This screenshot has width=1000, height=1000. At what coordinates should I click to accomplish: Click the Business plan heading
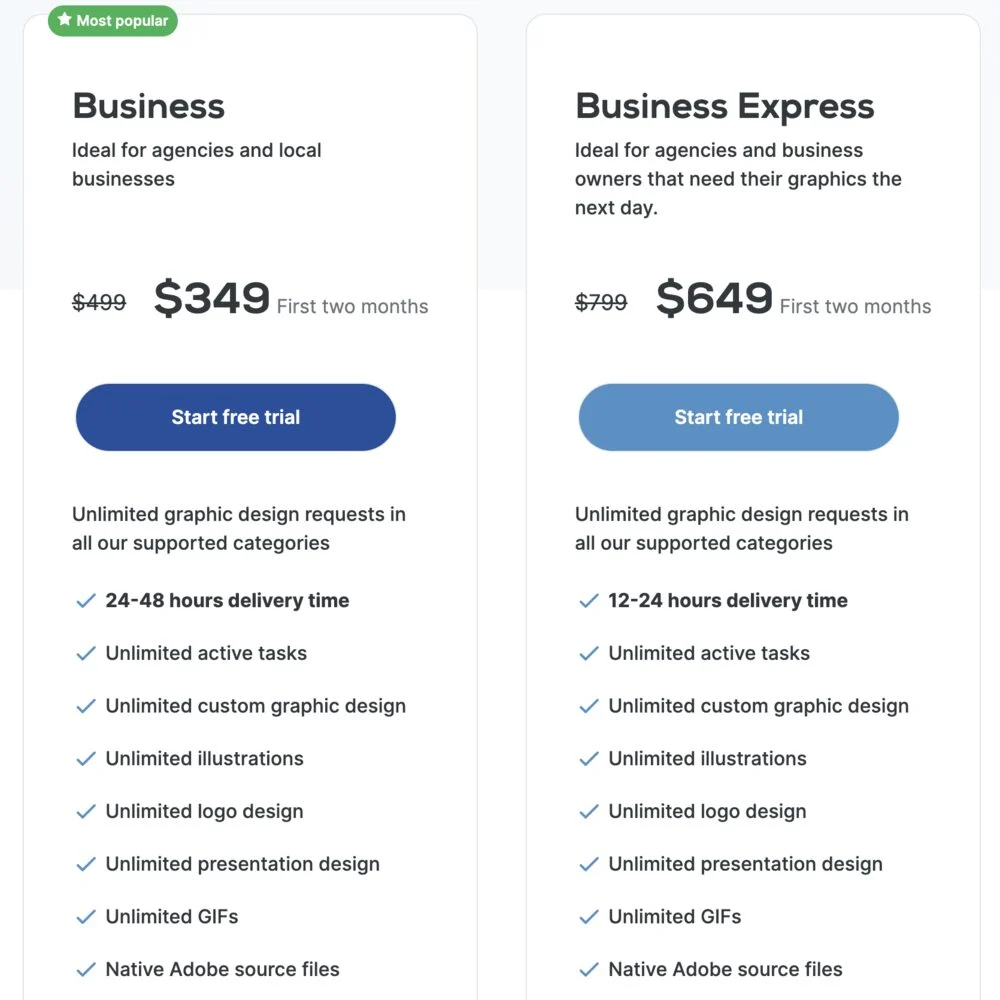(149, 106)
